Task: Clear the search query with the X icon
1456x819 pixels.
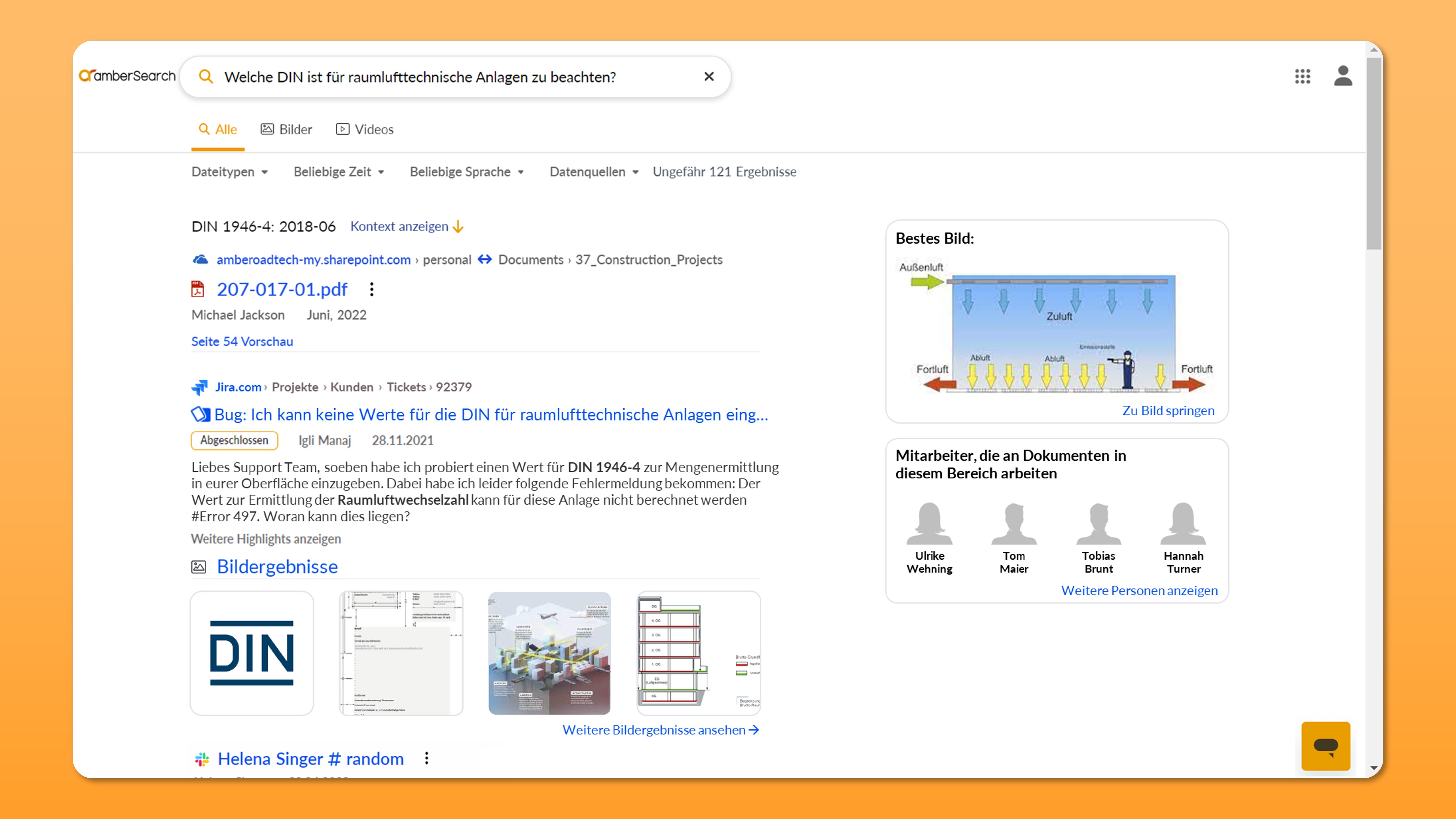Action: [x=709, y=76]
